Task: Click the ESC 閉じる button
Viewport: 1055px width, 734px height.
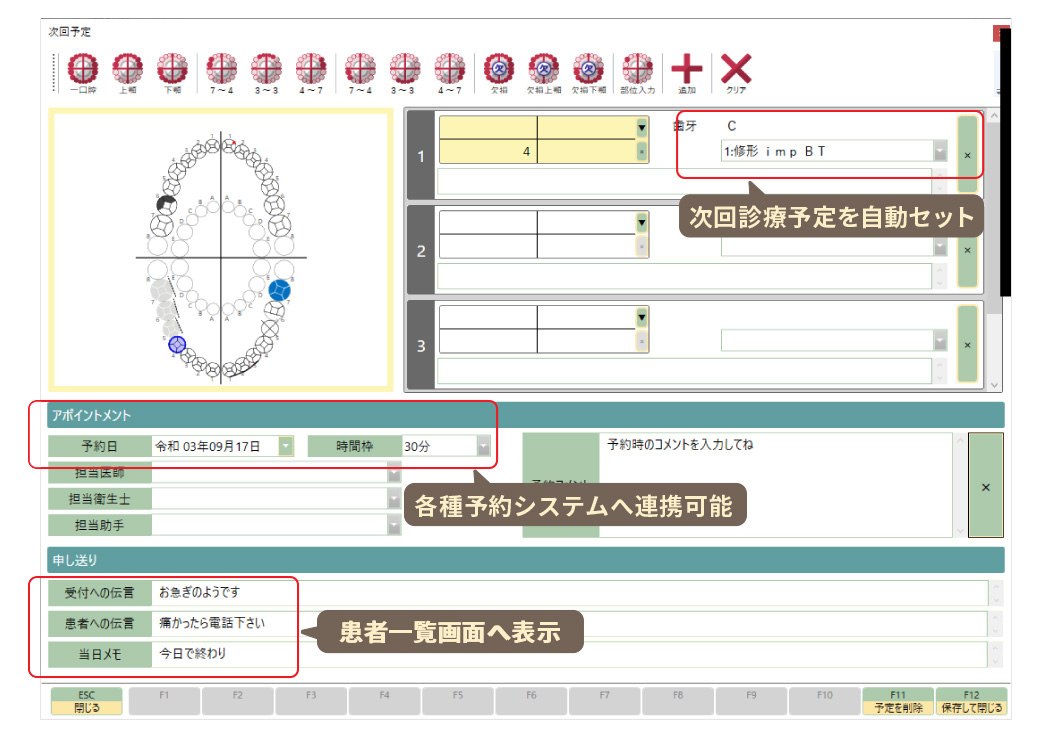Action: [x=86, y=701]
